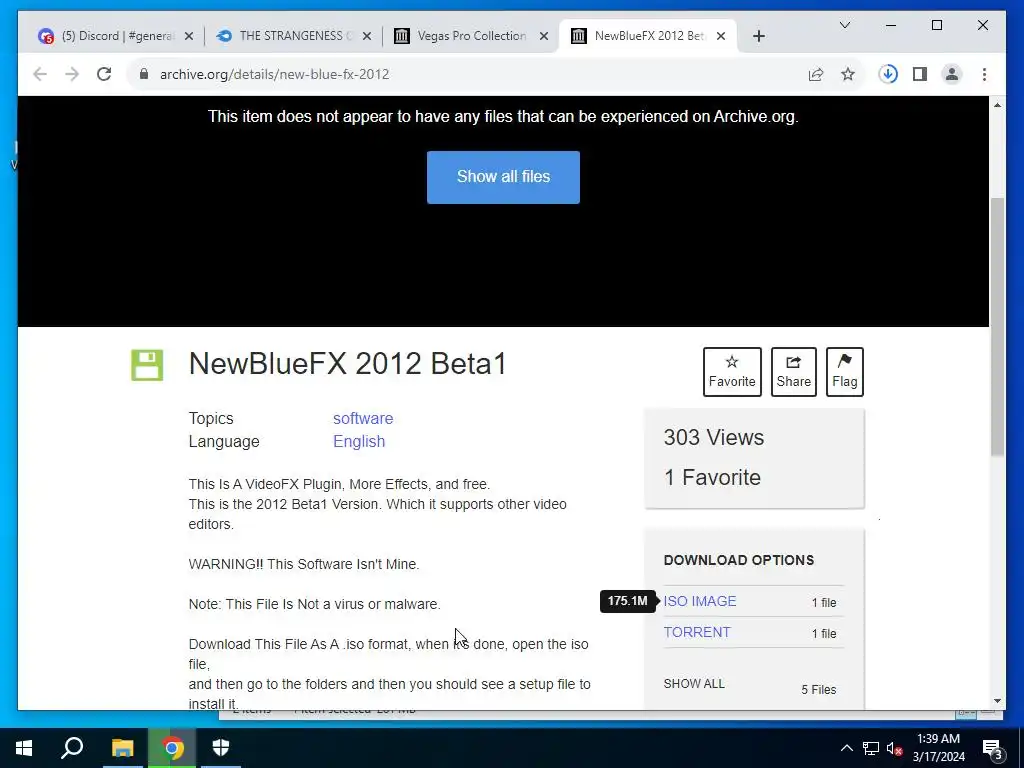Click the 'WARNING!! This Software Isn't Mine.' text
The width and height of the screenshot is (1024, 768).
pyautogui.click(x=304, y=564)
